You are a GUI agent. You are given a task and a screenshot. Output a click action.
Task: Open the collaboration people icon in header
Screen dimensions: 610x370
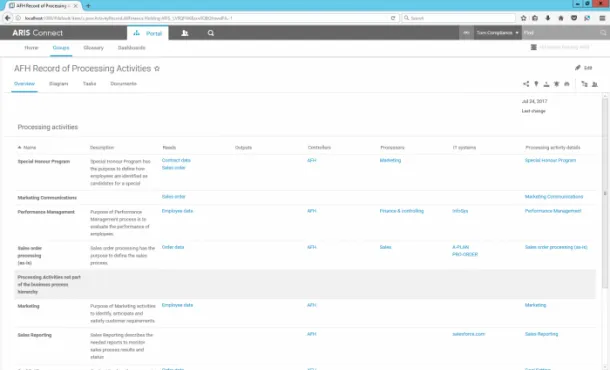[x=185, y=33]
